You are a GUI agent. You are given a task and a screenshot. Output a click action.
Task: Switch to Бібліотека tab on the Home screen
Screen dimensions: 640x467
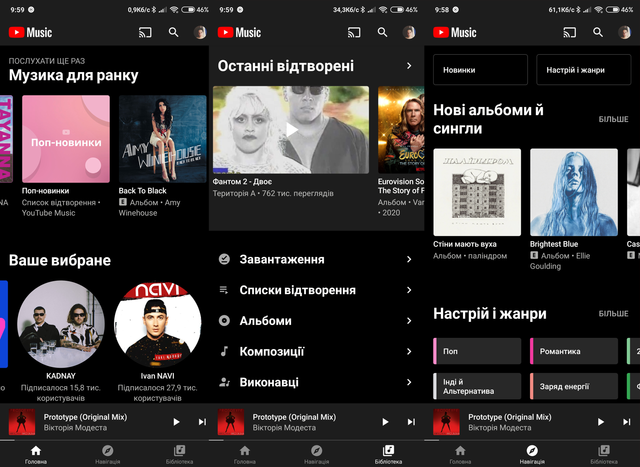pos(180,455)
